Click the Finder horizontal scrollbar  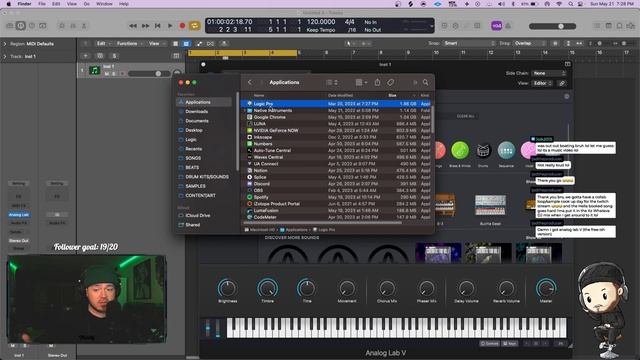pos(322,223)
